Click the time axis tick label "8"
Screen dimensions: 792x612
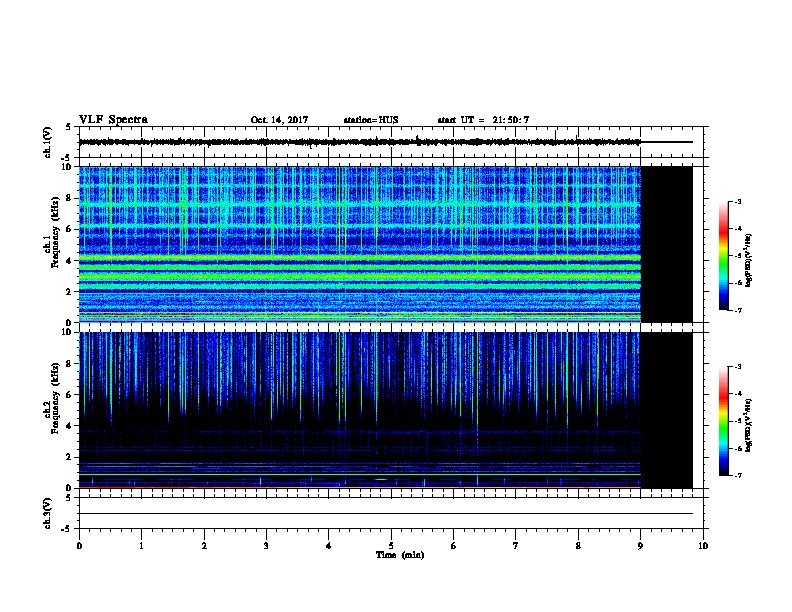[578, 546]
